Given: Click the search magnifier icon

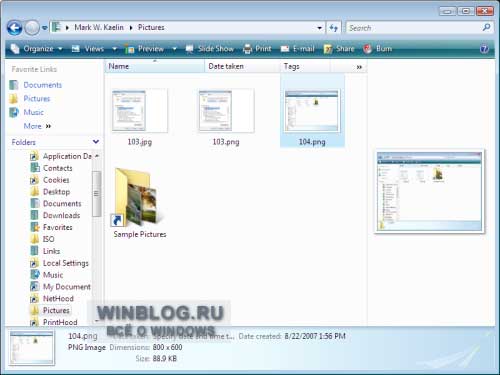Looking at the screenshot, I should (486, 27).
